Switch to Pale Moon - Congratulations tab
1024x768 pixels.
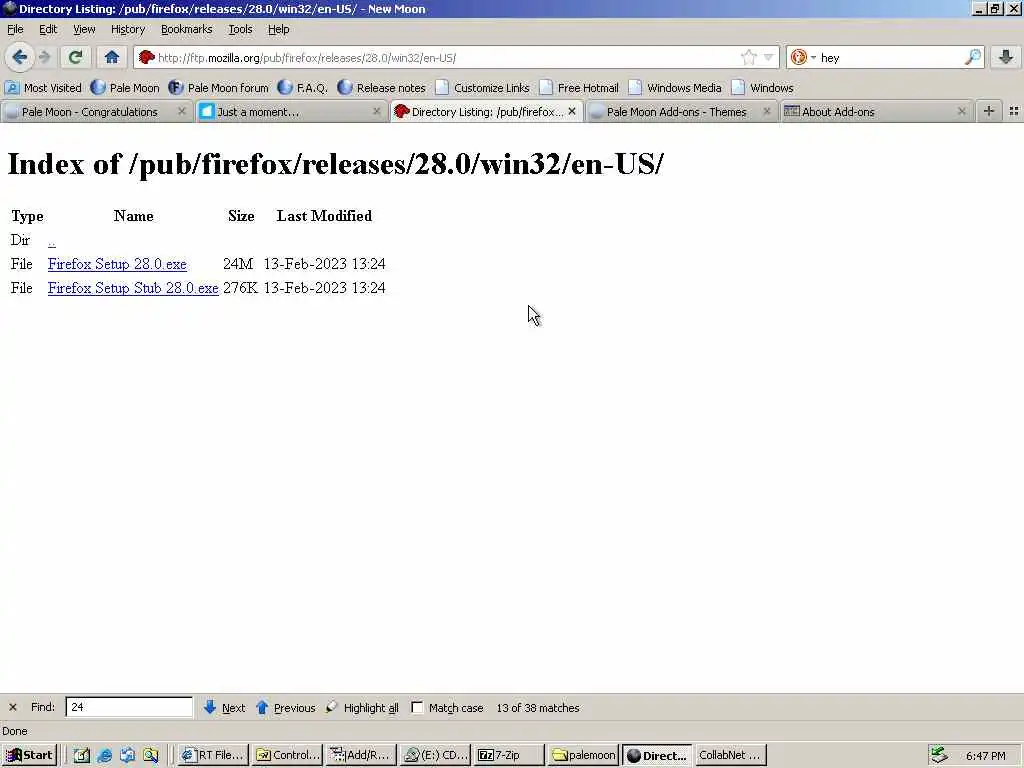(x=89, y=112)
